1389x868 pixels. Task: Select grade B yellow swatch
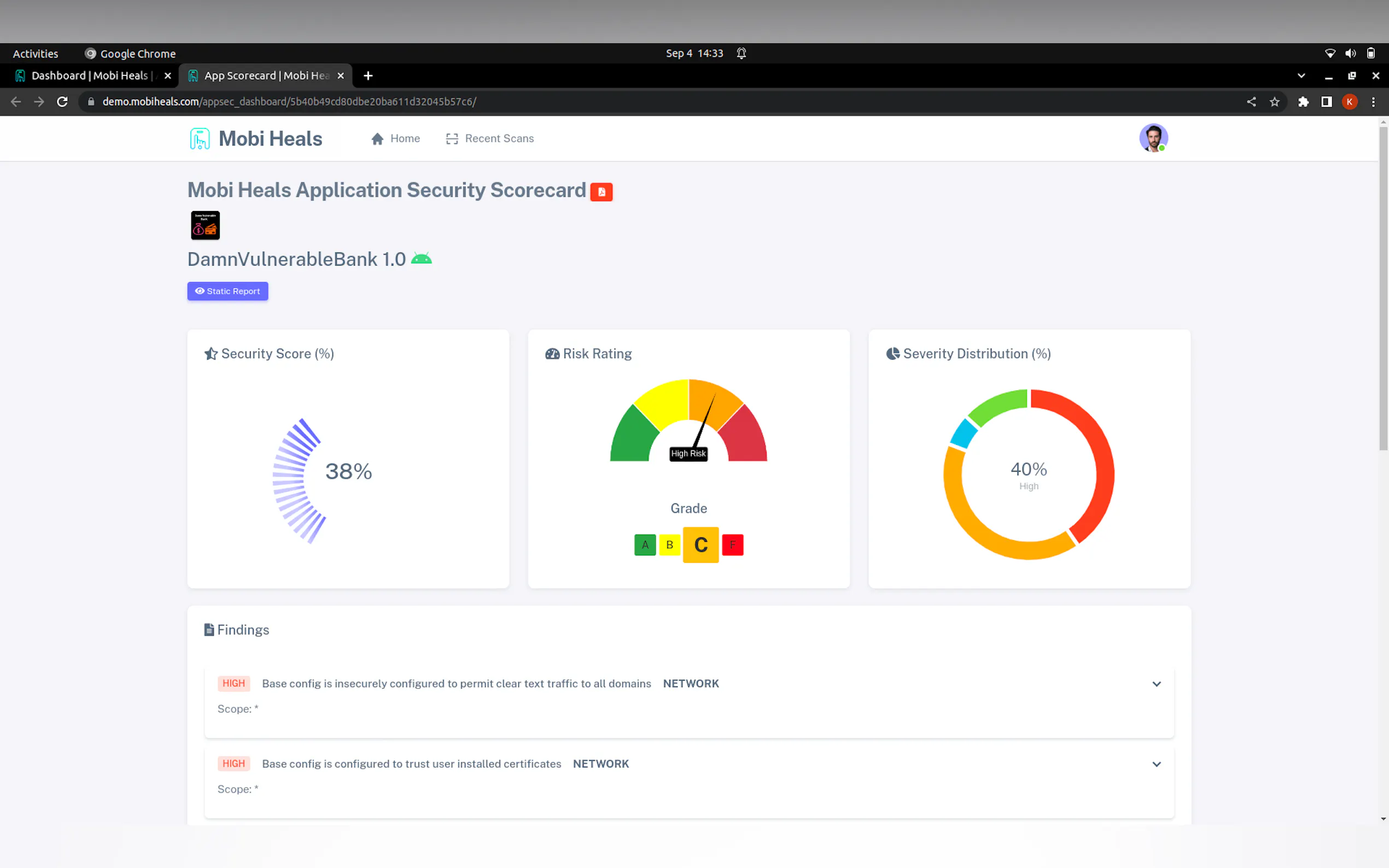669,545
